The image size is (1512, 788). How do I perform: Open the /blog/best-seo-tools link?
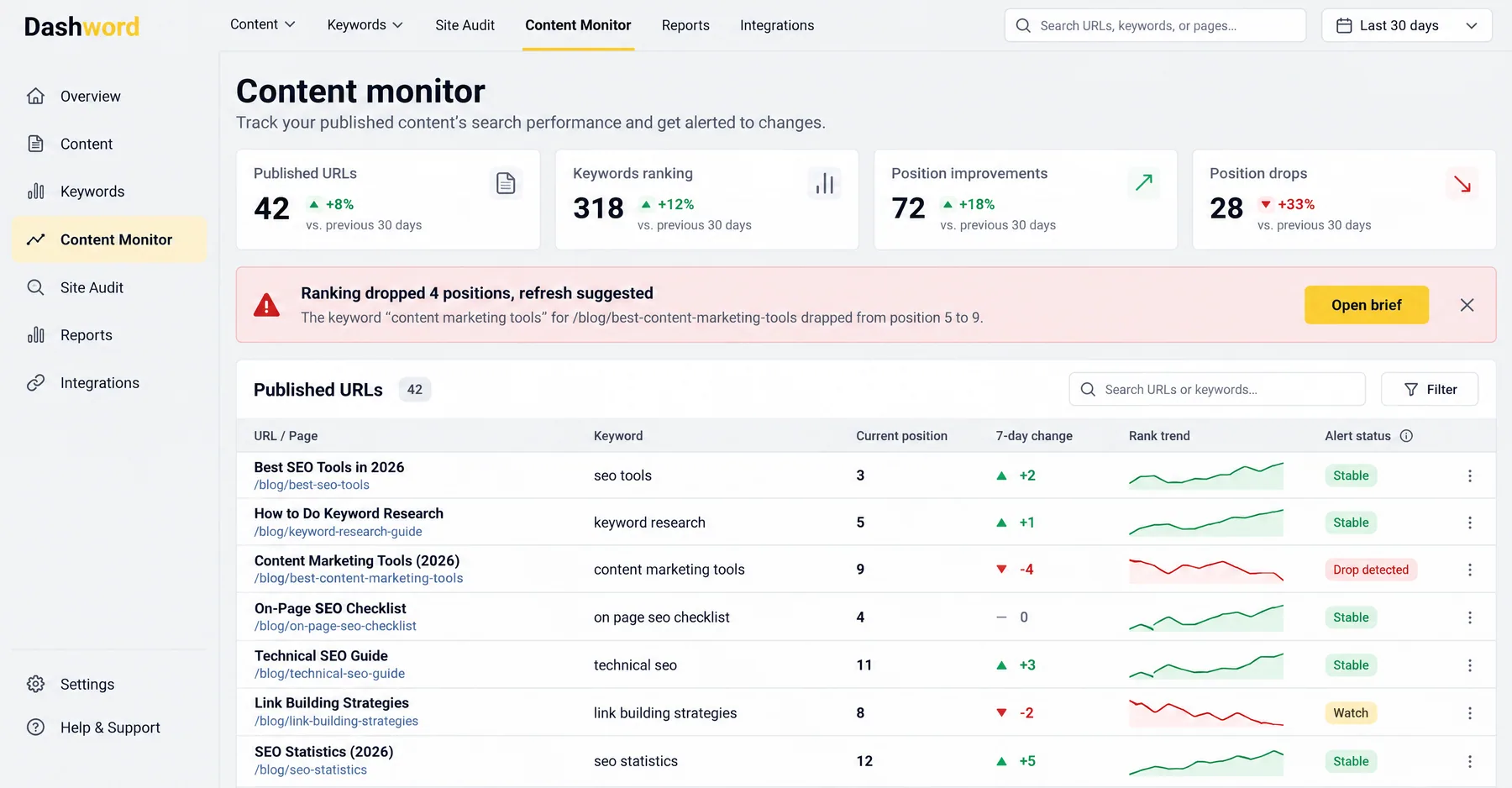click(x=312, y=485)
